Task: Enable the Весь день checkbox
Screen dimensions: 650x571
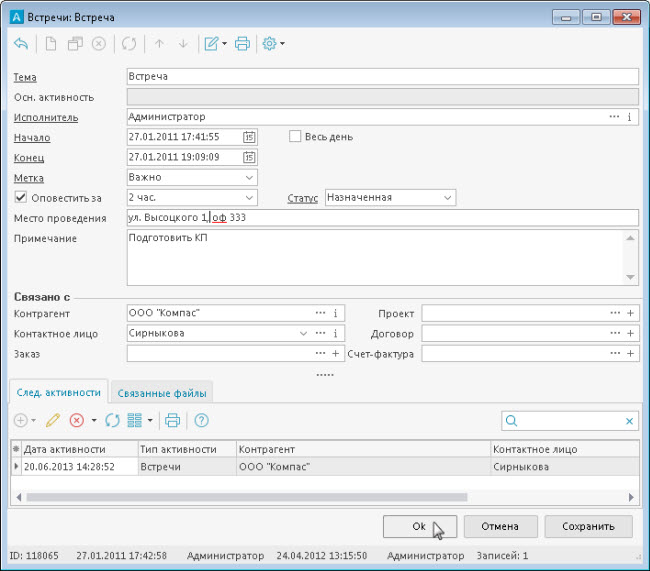Action: click(x=295, y=137)
